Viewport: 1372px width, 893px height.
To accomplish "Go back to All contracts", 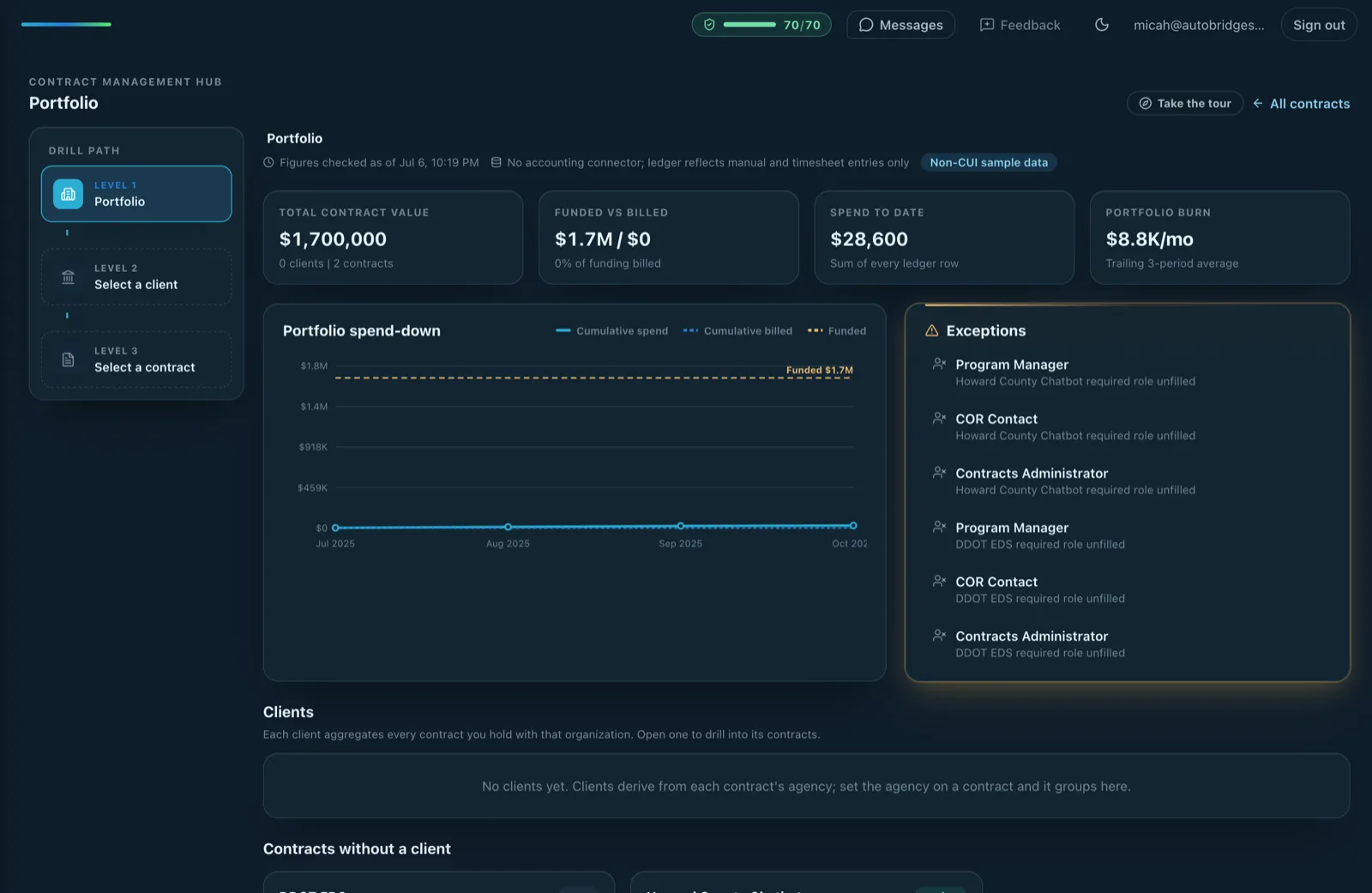I will point(1301,103).
